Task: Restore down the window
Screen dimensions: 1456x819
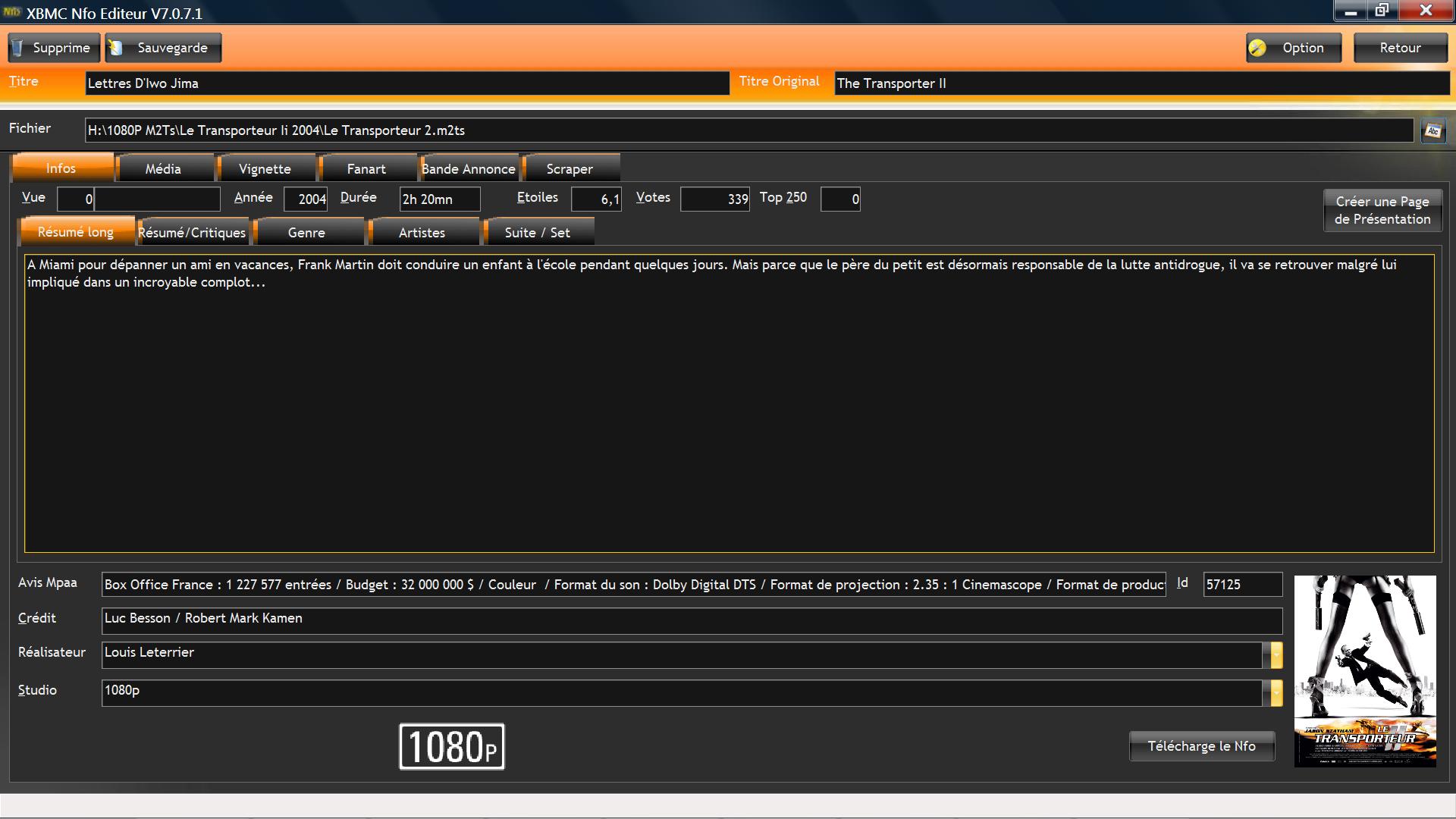Action: click(x=1382, y=11)
